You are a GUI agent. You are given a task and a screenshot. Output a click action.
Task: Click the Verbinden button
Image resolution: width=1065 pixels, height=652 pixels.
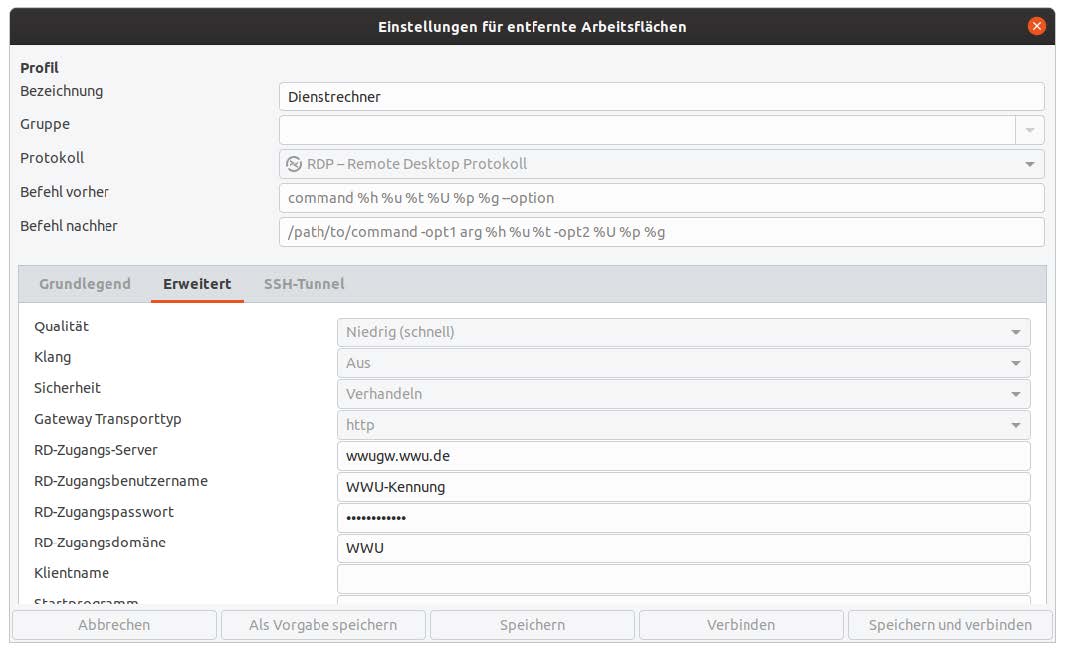[x=741, y=625]
